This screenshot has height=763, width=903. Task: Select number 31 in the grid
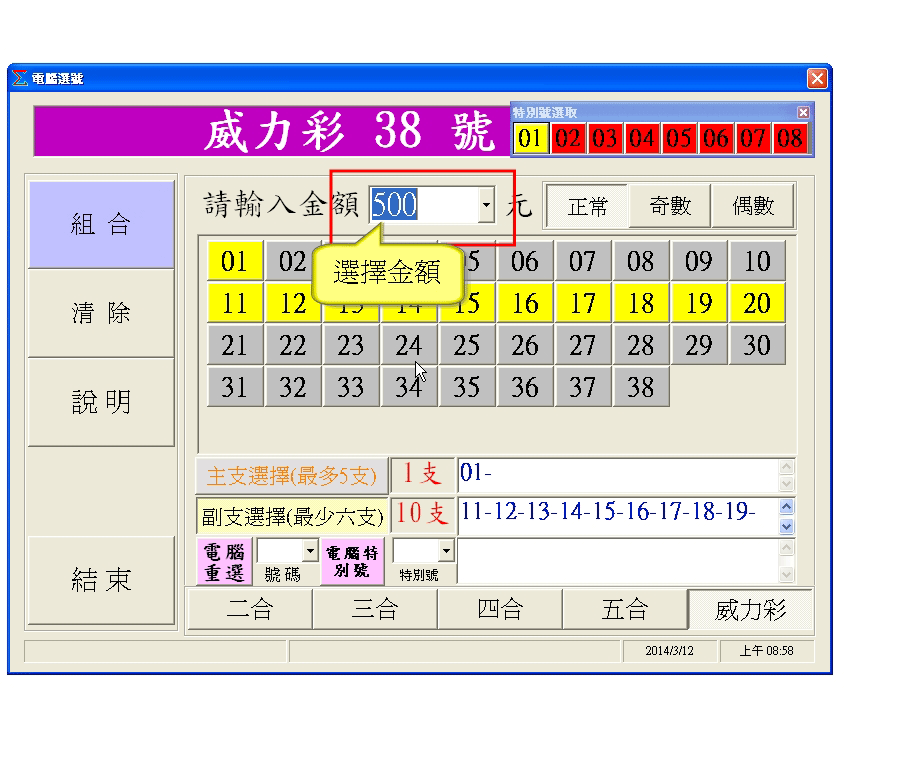pos(235,387)
